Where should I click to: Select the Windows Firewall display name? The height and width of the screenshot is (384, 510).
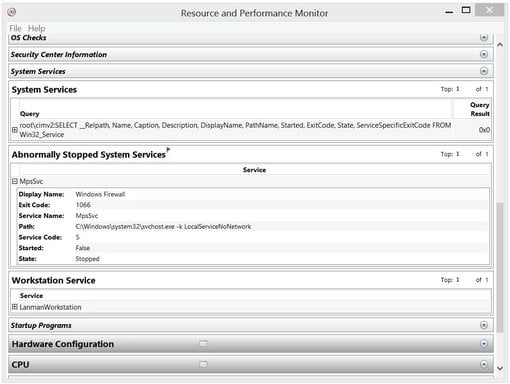coord(100,194)
